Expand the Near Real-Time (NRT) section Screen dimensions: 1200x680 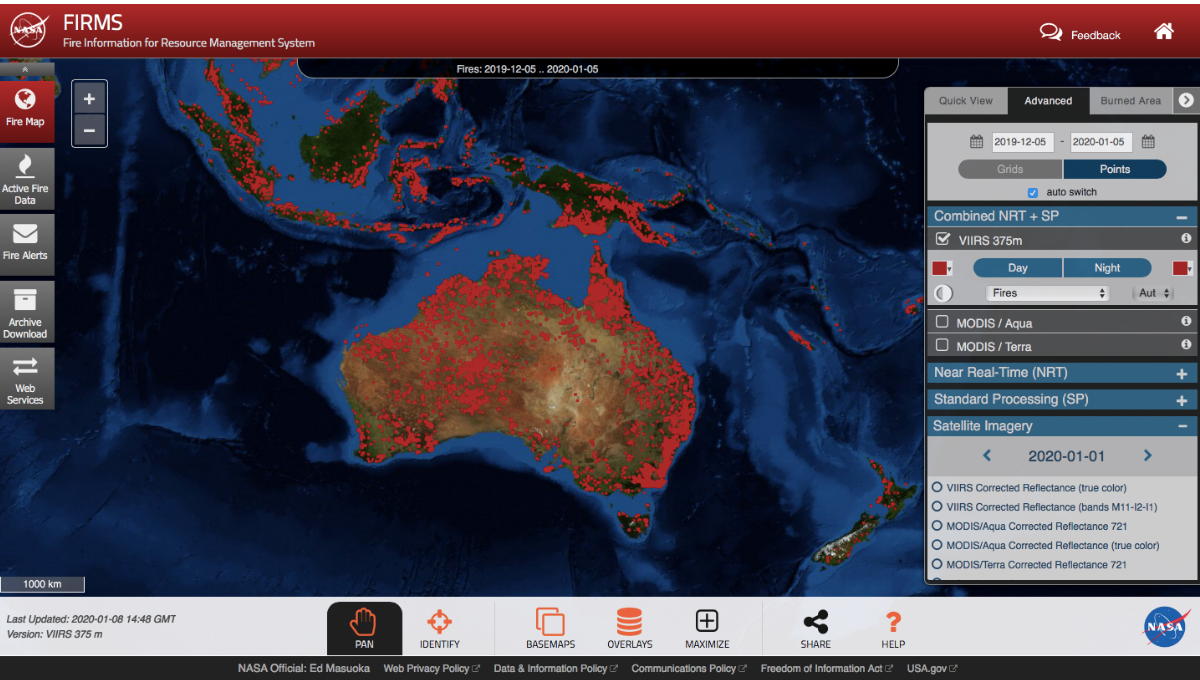(x=1181, y=373)
